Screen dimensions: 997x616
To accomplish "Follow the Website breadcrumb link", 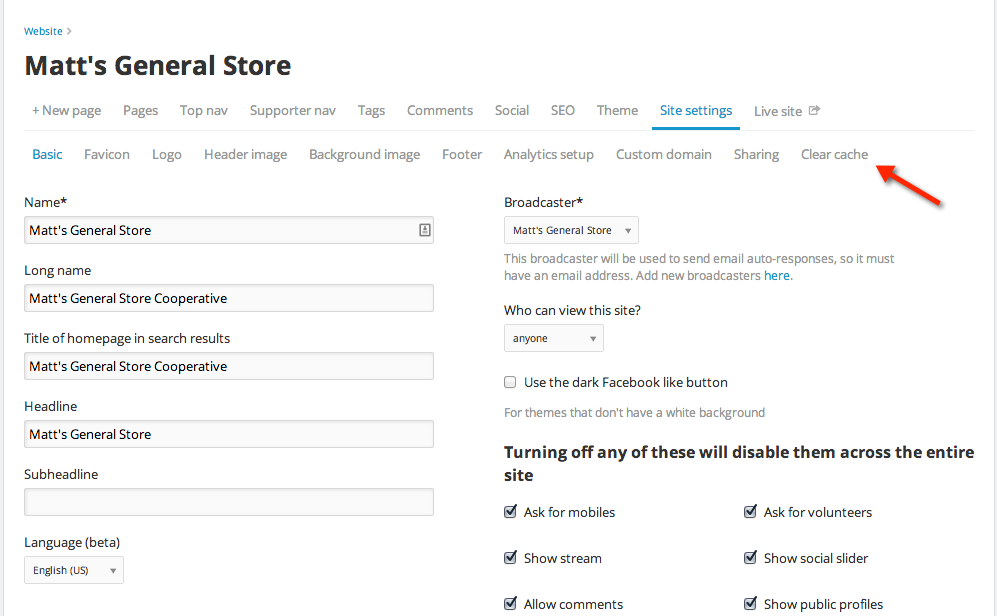I will click(x=43, y=31).
